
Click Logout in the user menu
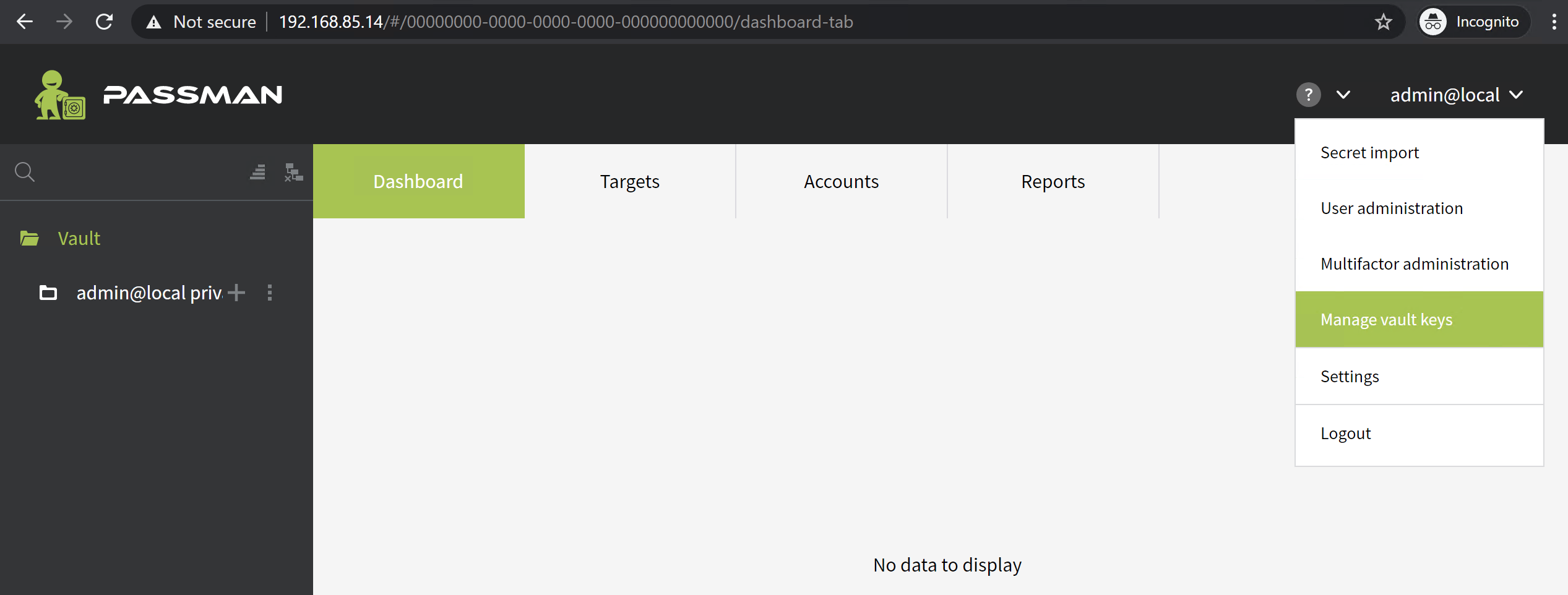click(x=1346, y=434)
